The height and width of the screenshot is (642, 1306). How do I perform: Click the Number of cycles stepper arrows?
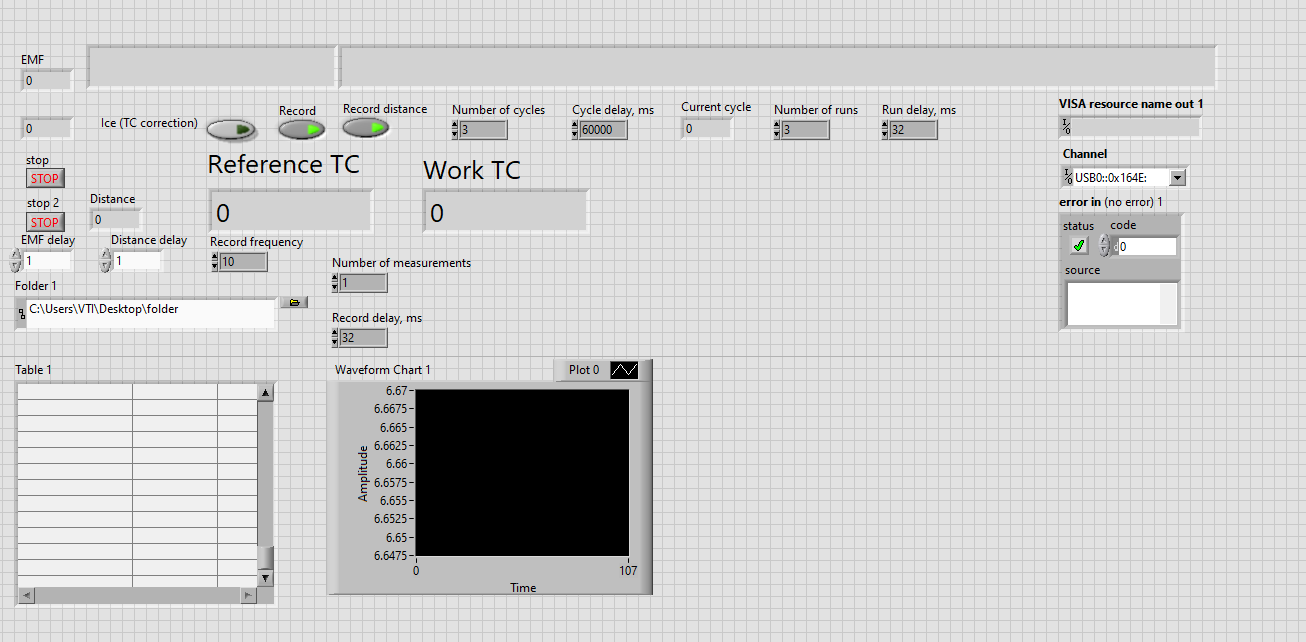pos(455,130)
